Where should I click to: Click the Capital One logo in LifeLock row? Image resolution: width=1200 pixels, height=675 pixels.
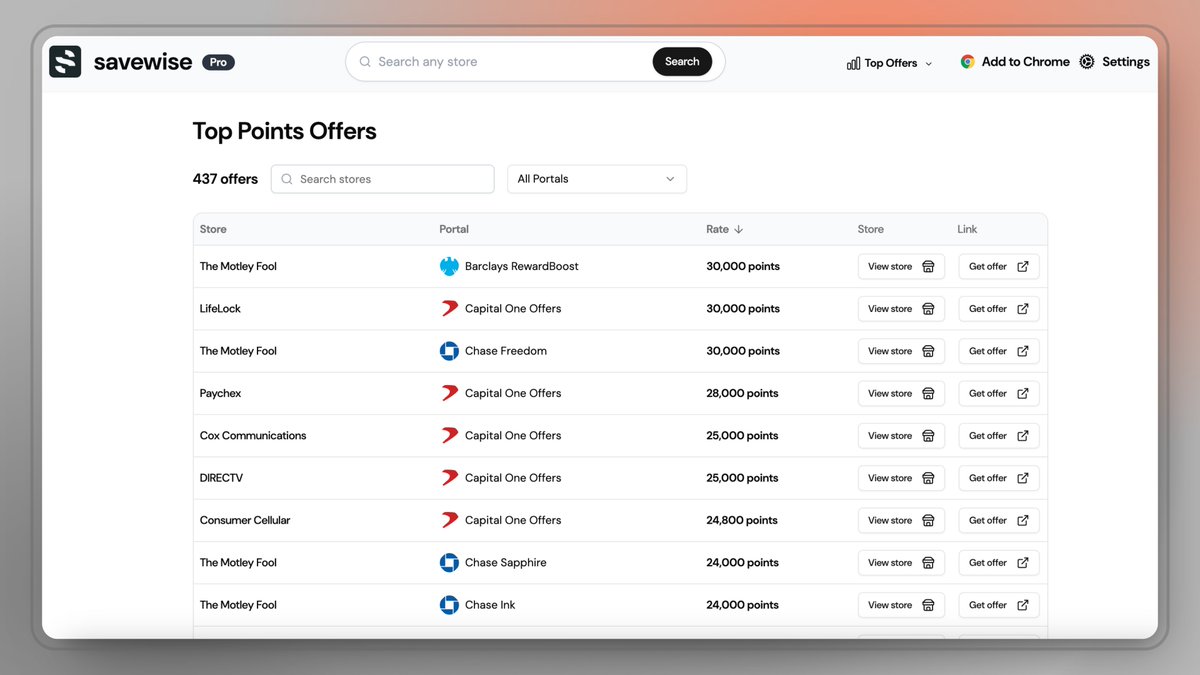click(449, 308)
